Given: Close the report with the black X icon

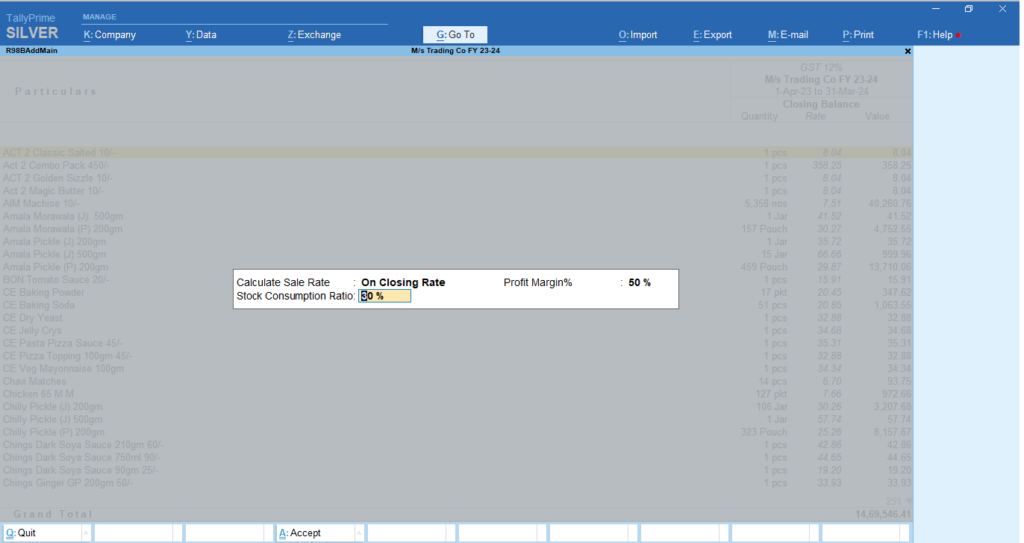Looking at the screenshot, I should [x=907, y=51].
